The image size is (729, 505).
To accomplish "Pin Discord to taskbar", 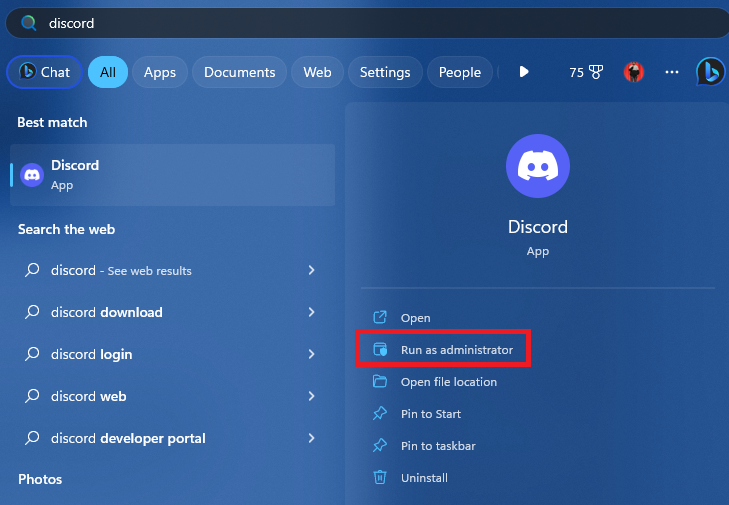I will [437, 446].
